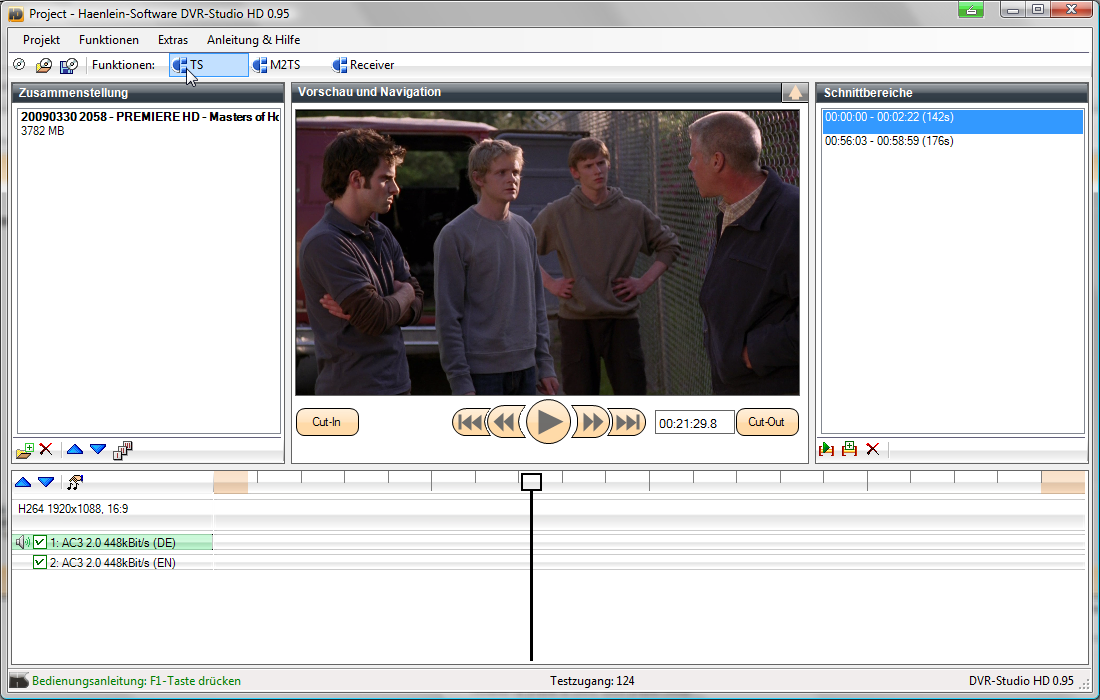Image resolution: width=1100 pixels, height=700 pixels.
Task: Play the cut range via green arrow icon
Action: [826, 449]
